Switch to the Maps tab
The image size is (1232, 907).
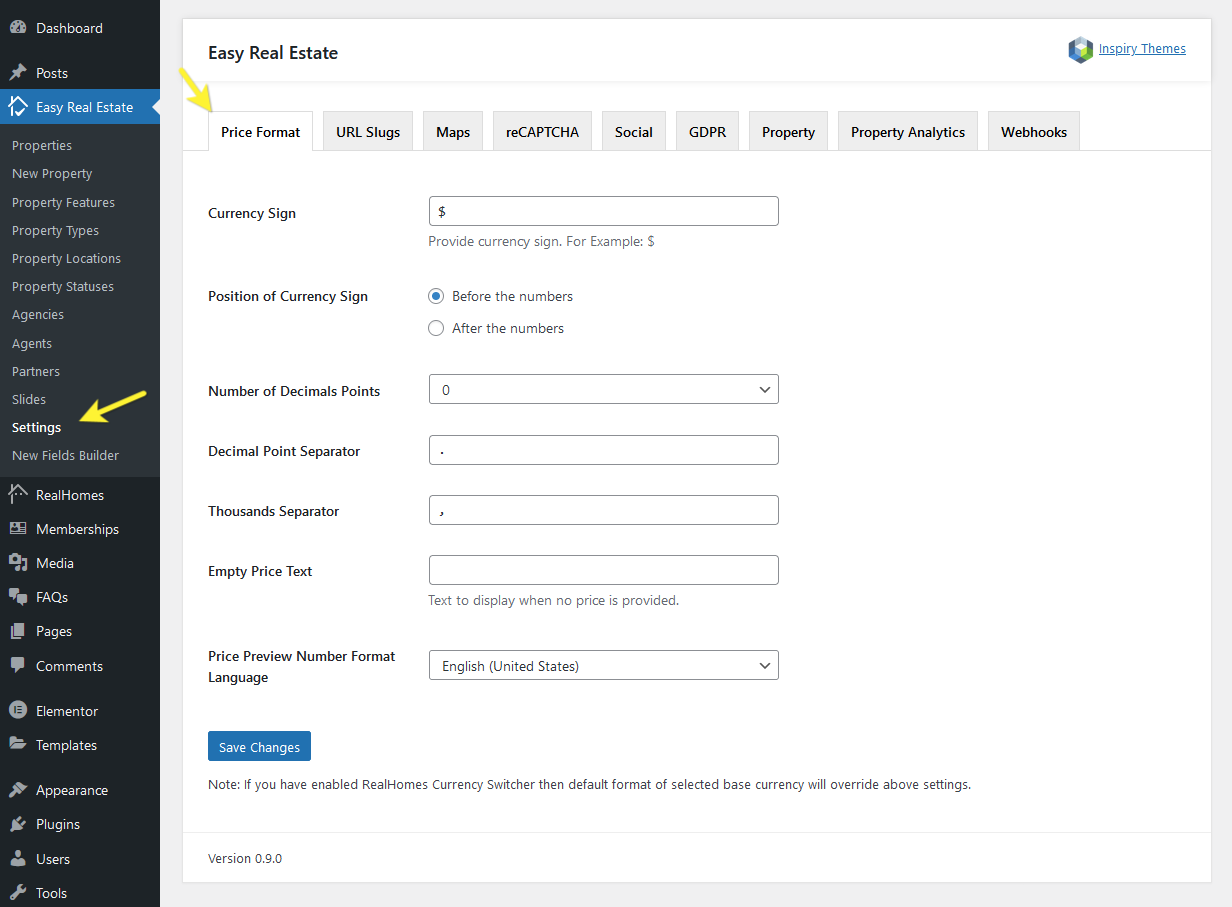(x=453, y=131)
